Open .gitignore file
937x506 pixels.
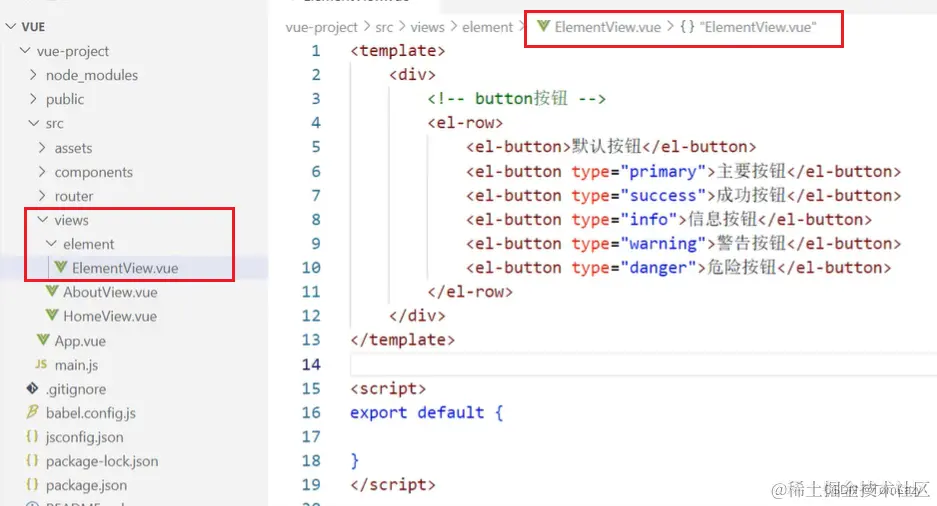click(x=76, y=389)
